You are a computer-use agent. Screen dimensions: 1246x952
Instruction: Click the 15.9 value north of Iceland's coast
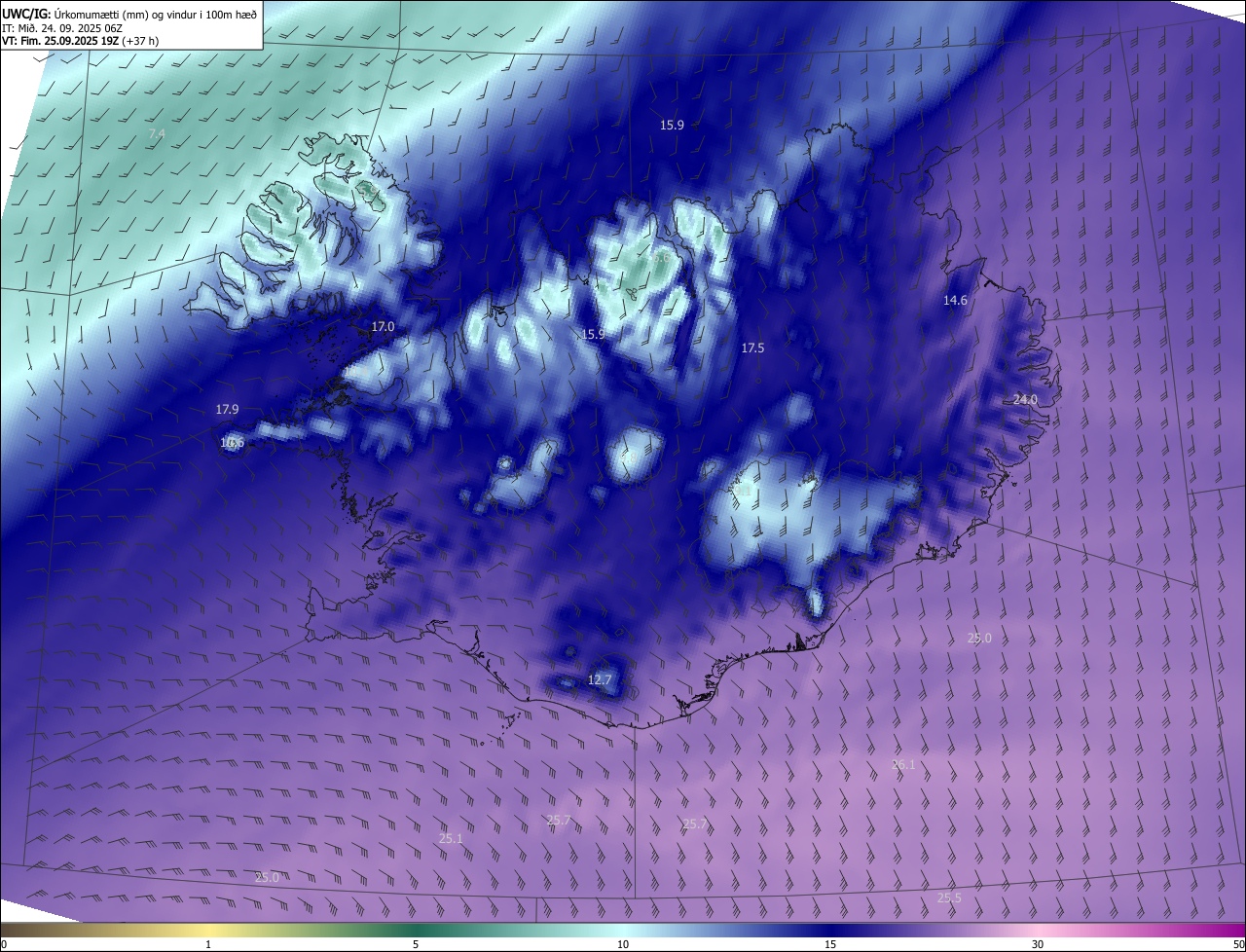pyautogui.click(x=672, y=126)
